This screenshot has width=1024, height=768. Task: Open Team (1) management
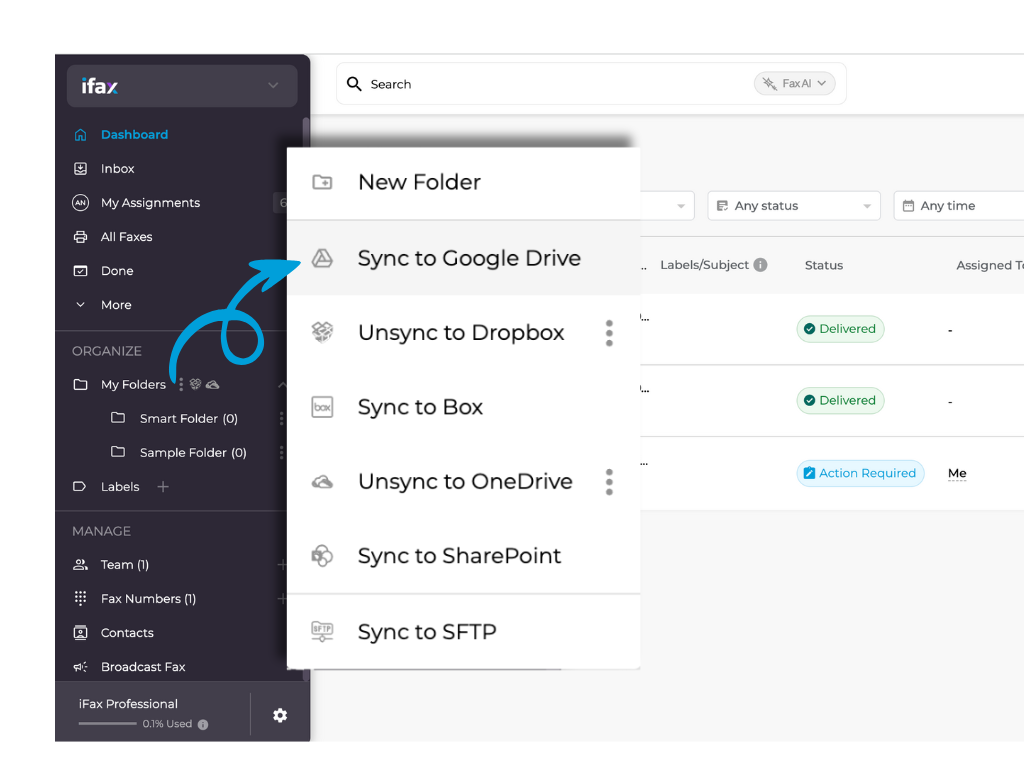coord(125,564)
